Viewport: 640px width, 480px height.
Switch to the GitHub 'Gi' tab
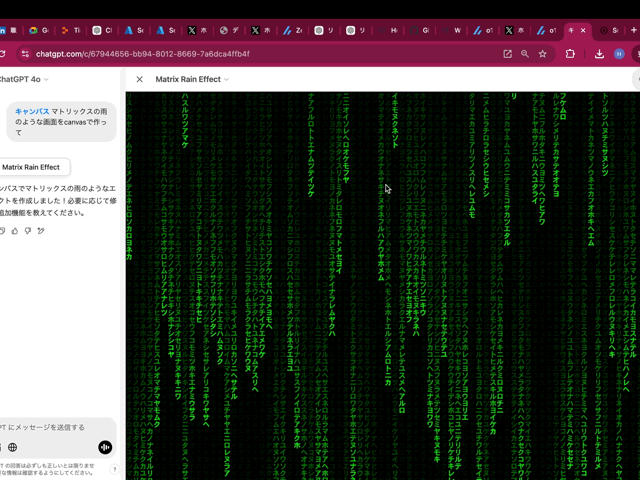click(420, 30)
